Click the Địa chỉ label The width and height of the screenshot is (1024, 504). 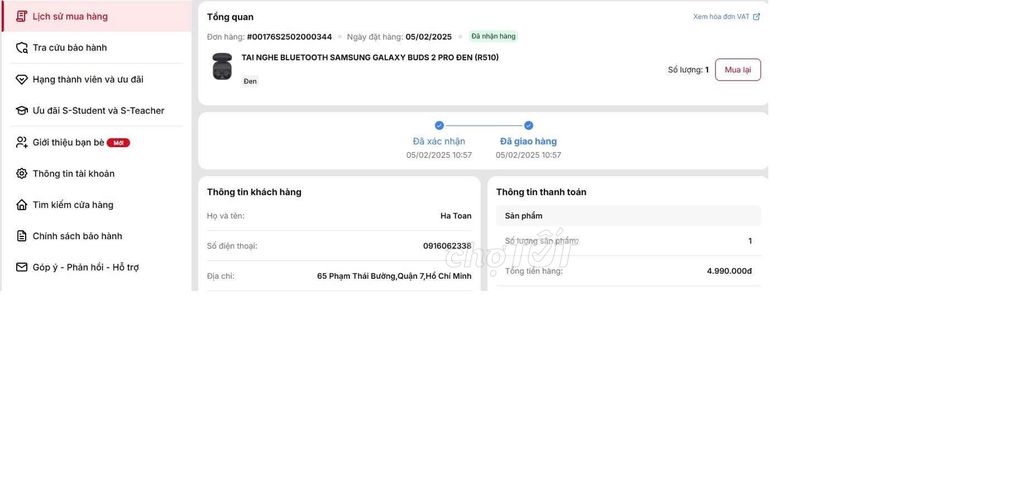(221, 276)
